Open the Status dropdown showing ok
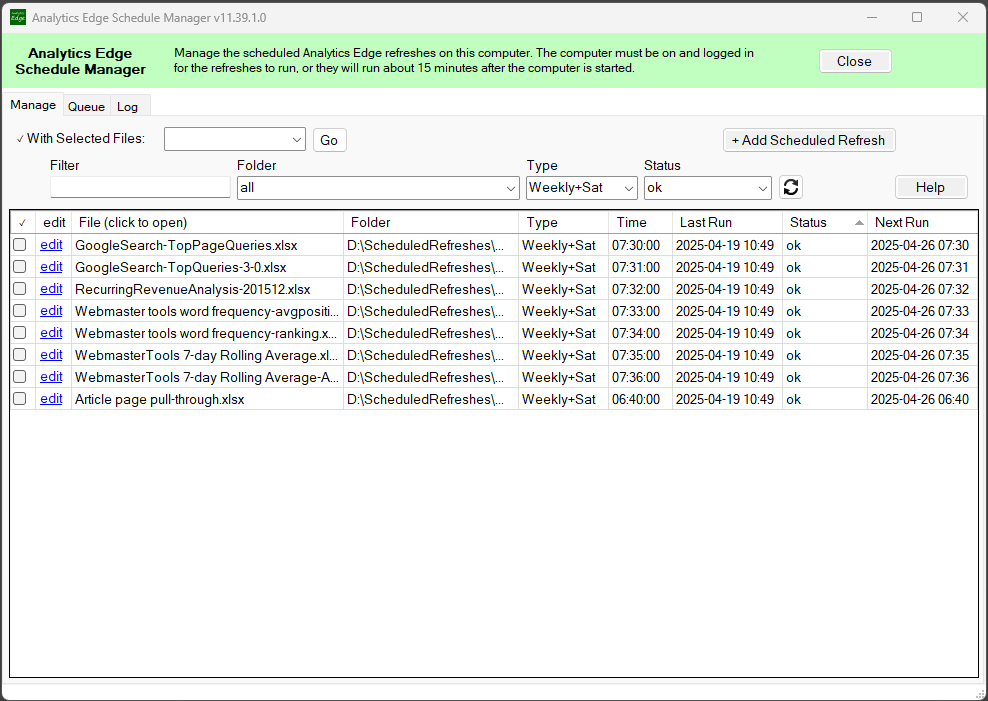The image size is (988, 701). coord(708,188)
